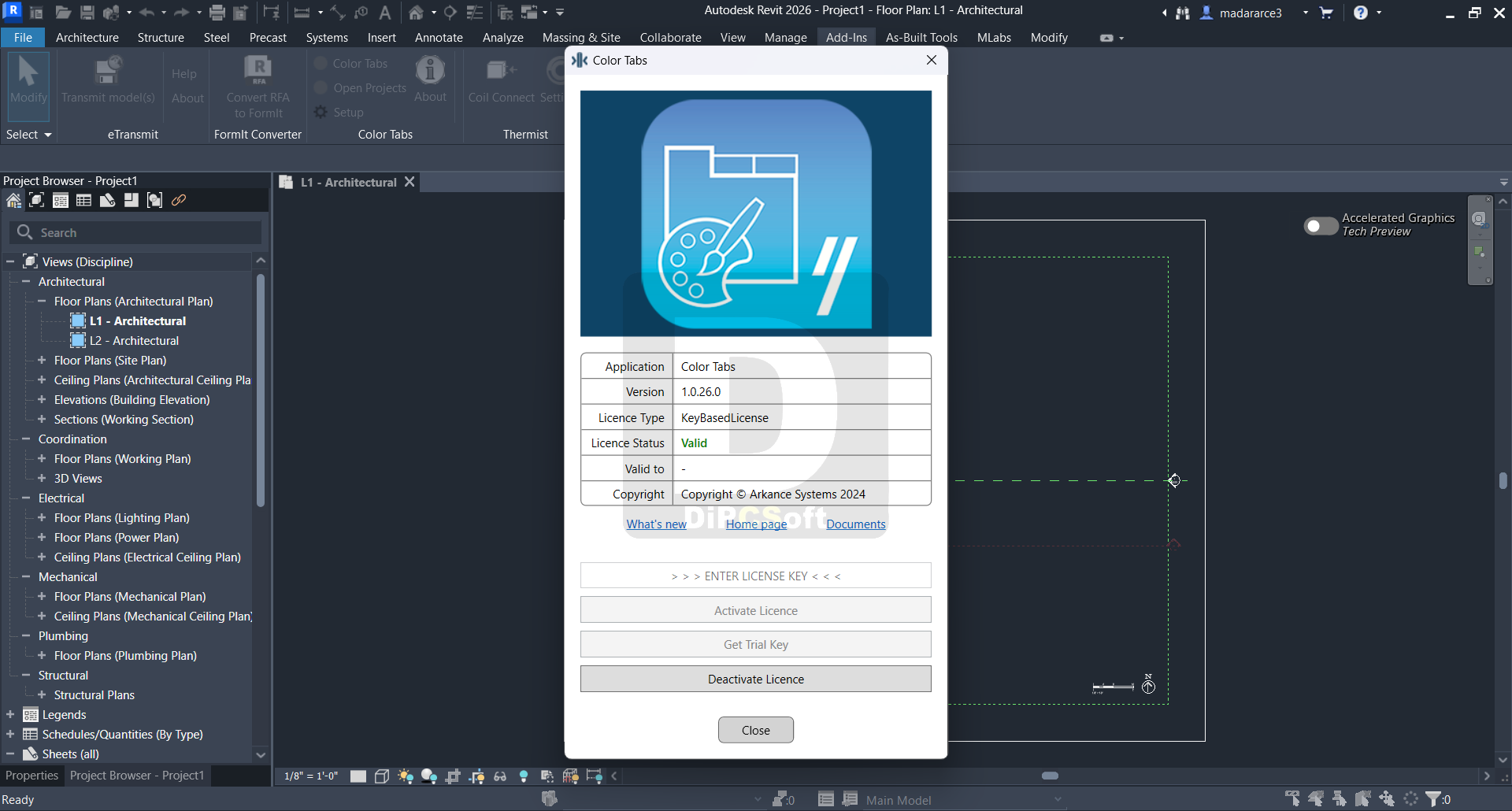Image resolution: width=1512 pixels, height=811 pixels.
Task: Collapse Views (Discipline) tree node
Action: tap(10, 261)
